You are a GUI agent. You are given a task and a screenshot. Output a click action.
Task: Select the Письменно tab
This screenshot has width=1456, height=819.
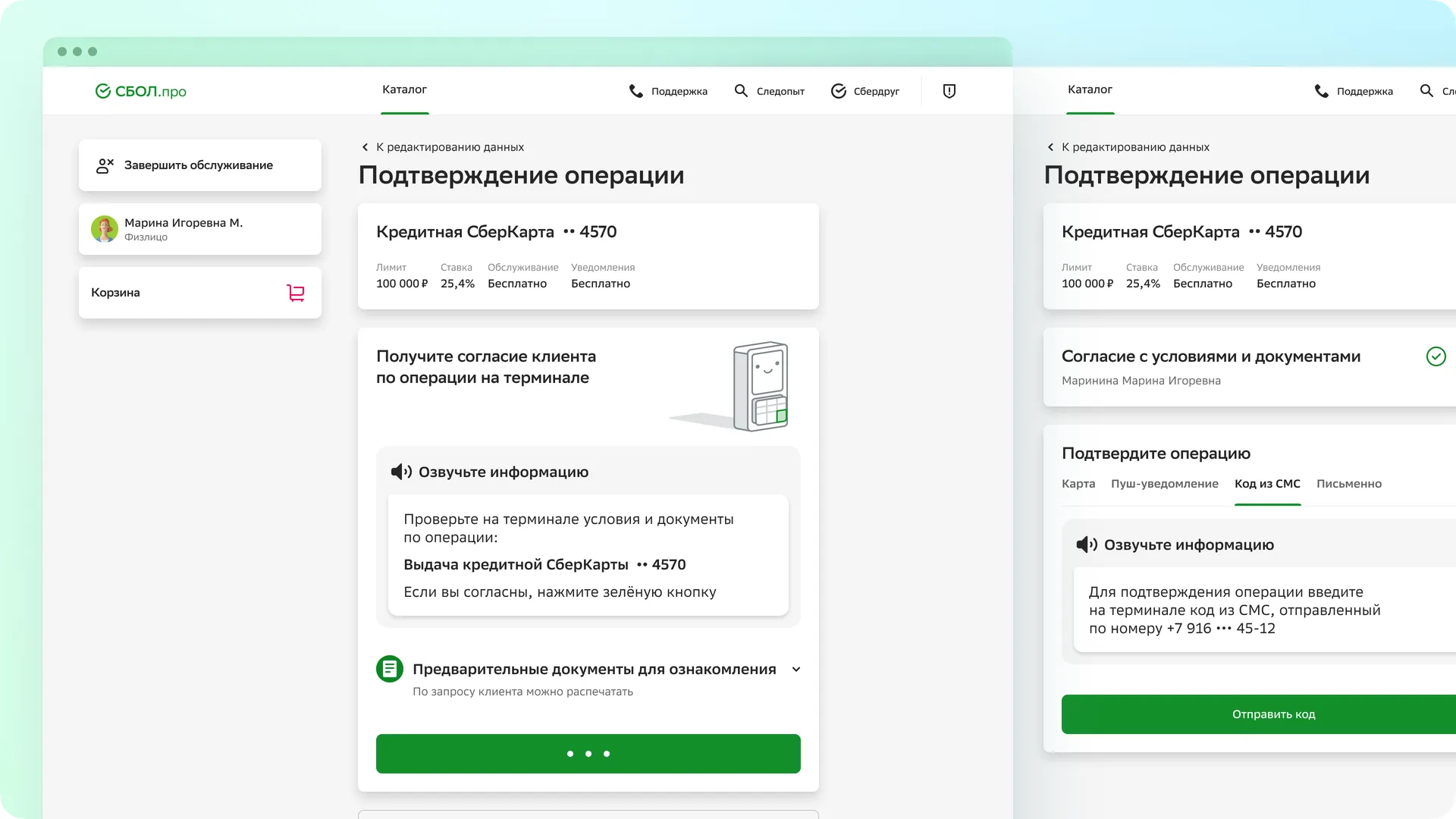(1350, 484)
